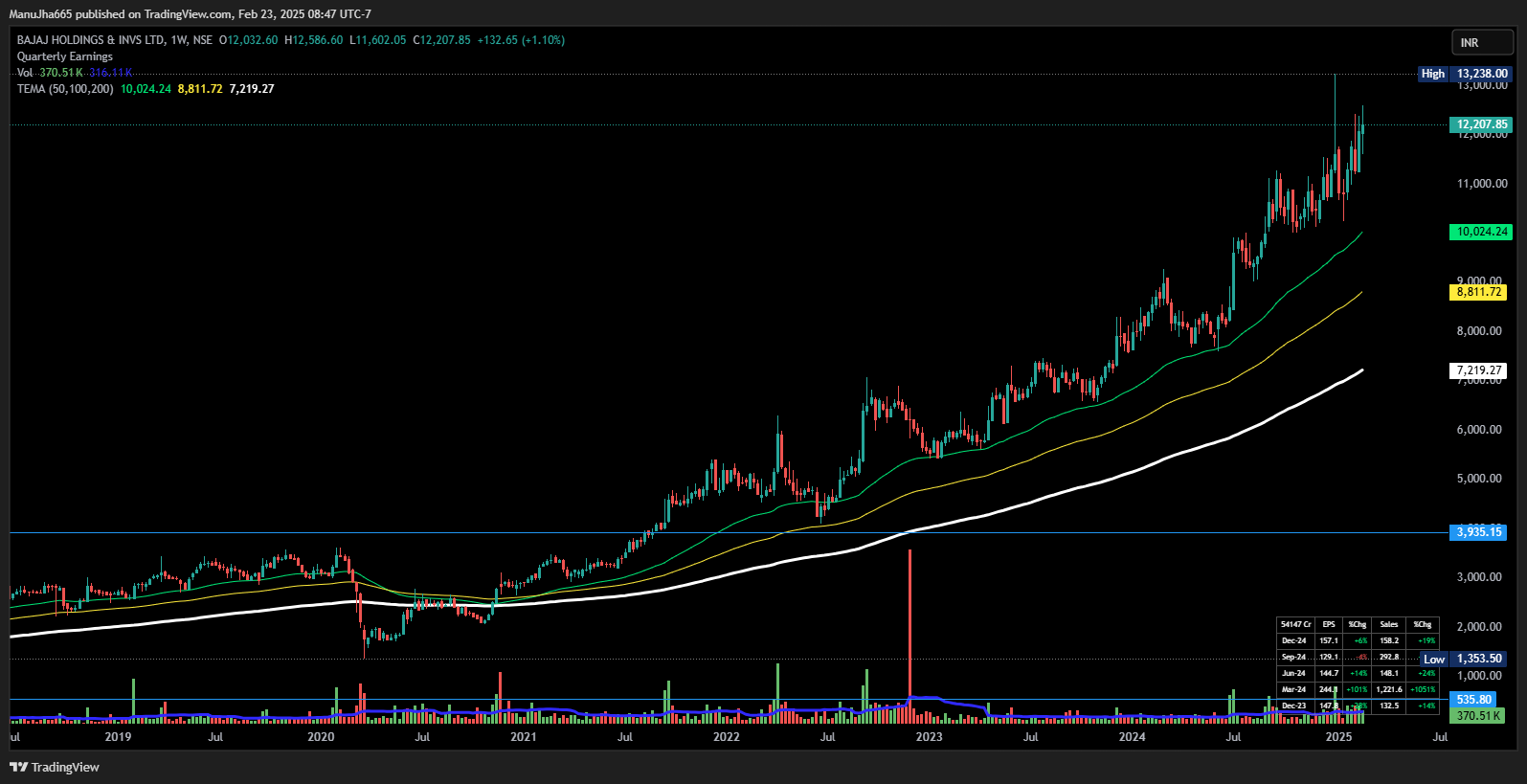Click the 2019 label on time axis
The height and width of the screenshot is (784, 1527).
[118, 737]
